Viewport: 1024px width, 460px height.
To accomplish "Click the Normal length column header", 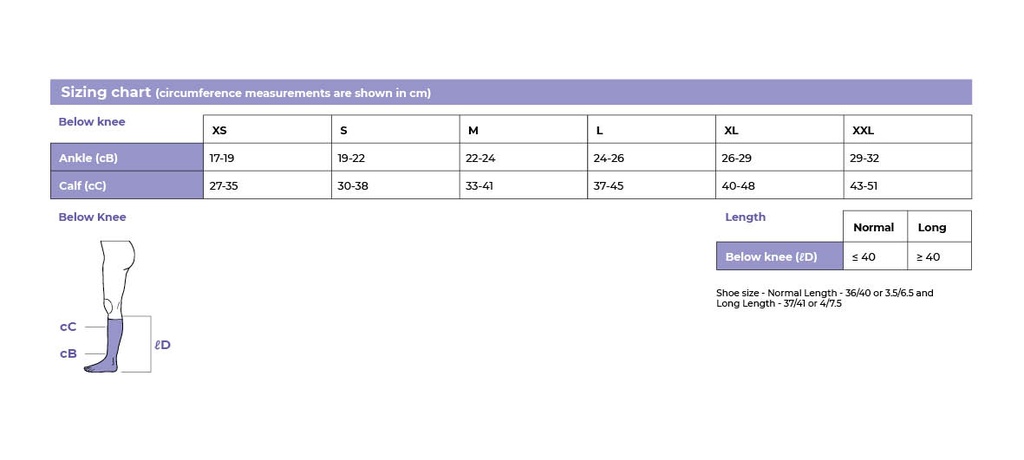I will point(875,227).
